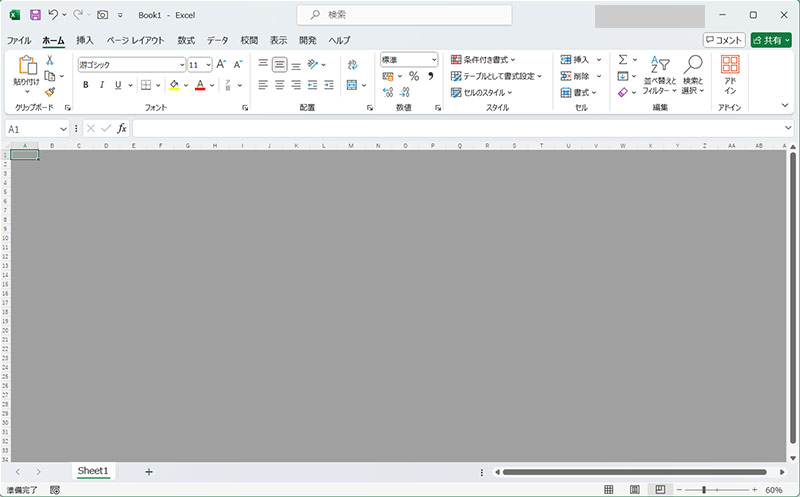The image size is (800, 497).
Task: Toggle bottom vertical alignment
Action: click(x=296, y=65)
